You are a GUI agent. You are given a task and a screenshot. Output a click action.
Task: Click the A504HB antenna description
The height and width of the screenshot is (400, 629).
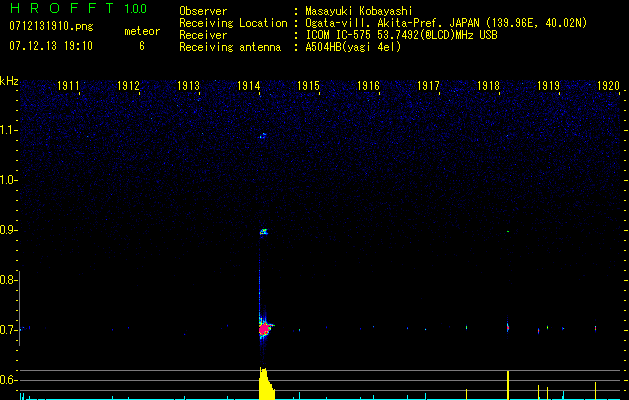[x=353, y=47]
